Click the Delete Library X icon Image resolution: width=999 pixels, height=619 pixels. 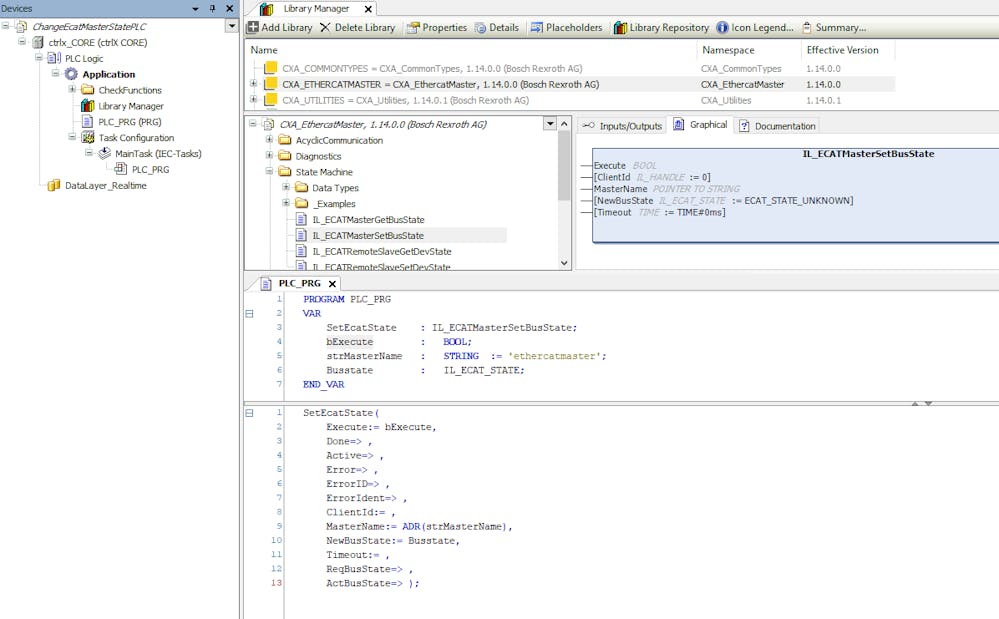[x=325, y=28]
